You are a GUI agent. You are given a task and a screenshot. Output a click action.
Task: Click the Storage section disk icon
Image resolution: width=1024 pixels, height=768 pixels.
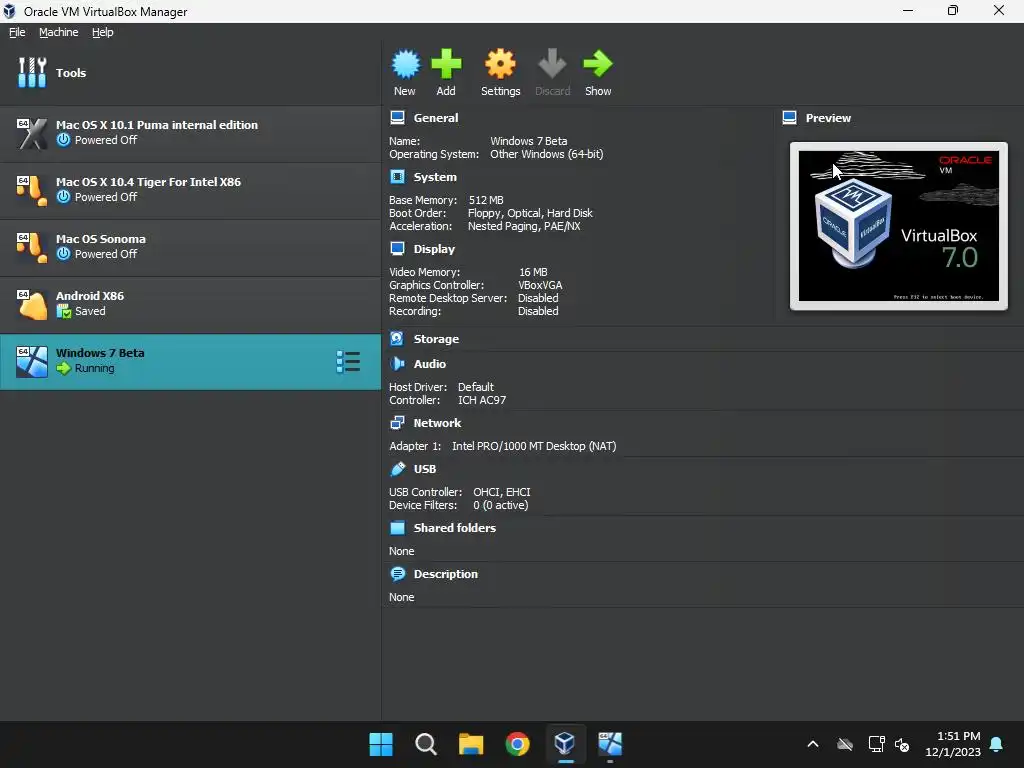coord(397,338)
